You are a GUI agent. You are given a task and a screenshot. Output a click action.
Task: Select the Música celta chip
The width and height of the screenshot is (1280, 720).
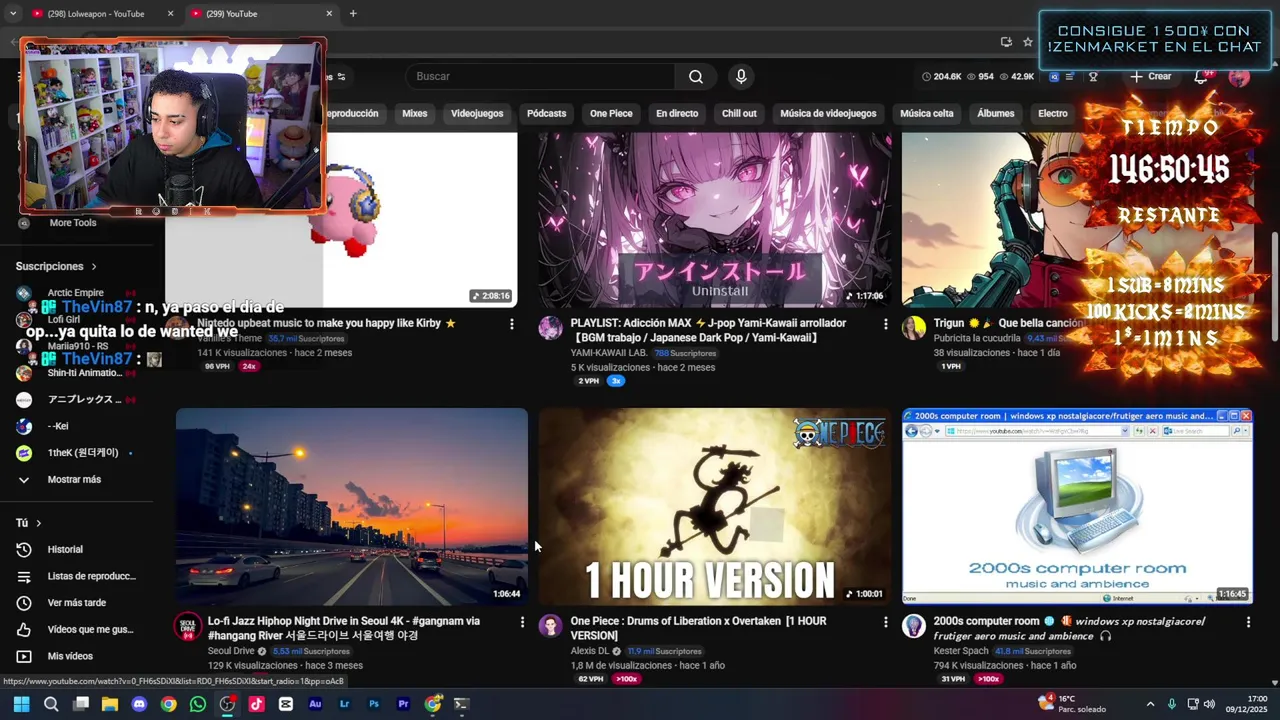pos(927,114)
